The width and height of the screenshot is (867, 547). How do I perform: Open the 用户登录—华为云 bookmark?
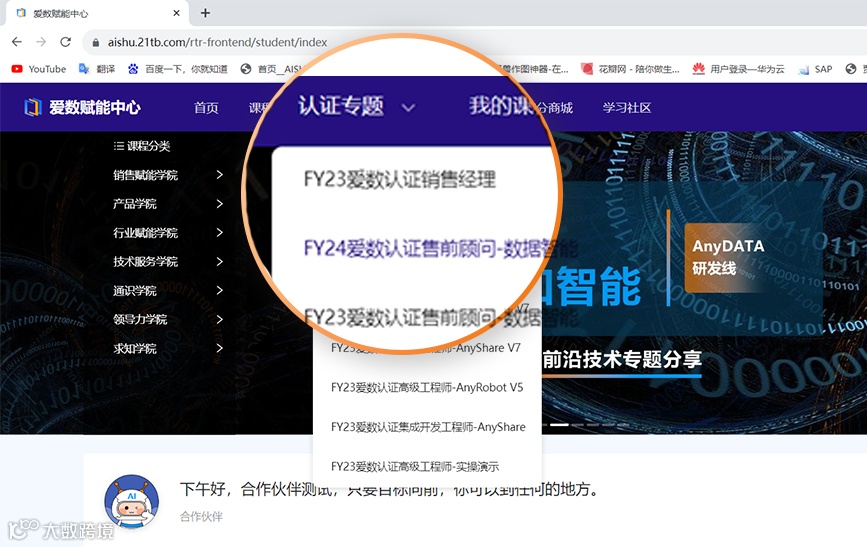[738, 69]
